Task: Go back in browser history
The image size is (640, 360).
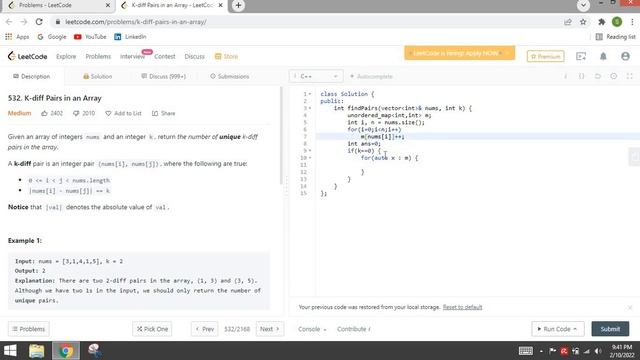Action: pos(9,22)
